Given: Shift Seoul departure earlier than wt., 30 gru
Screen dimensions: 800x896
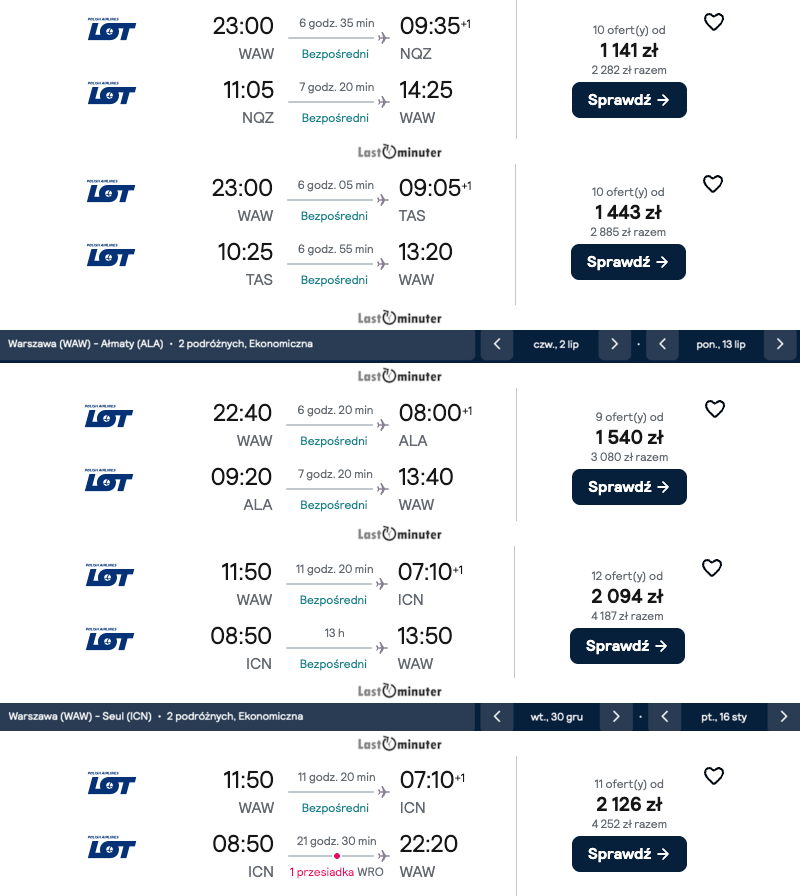Looking at the screenshot, I should (x=497, y=717).
